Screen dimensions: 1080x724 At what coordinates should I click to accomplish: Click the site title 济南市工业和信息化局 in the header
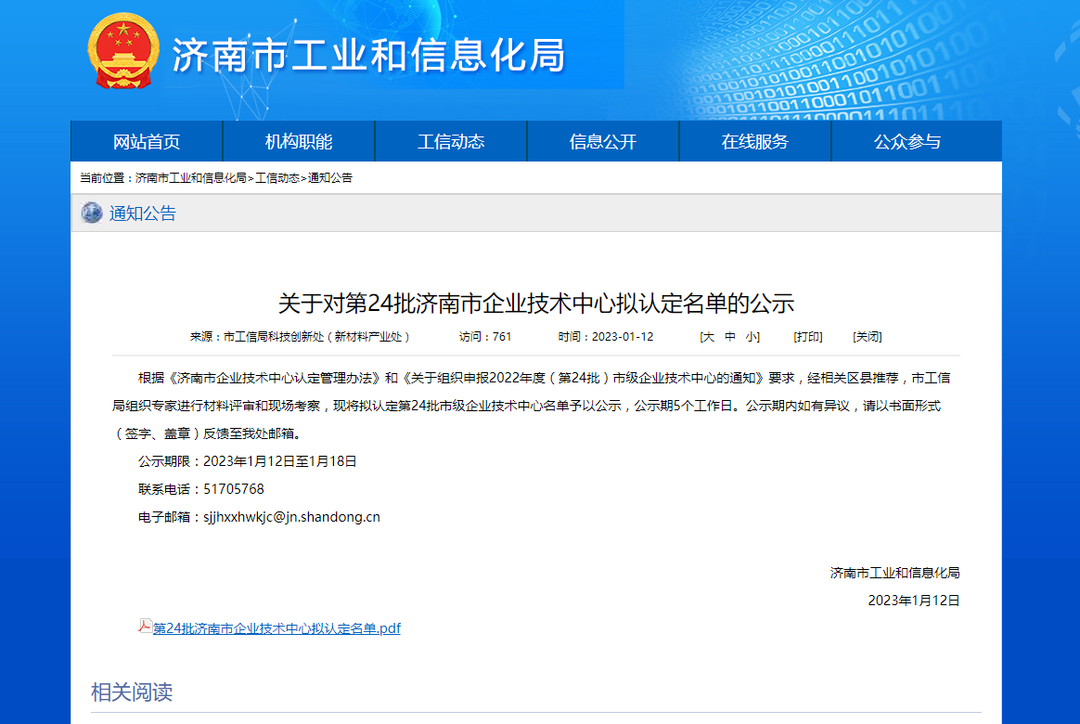369,55
